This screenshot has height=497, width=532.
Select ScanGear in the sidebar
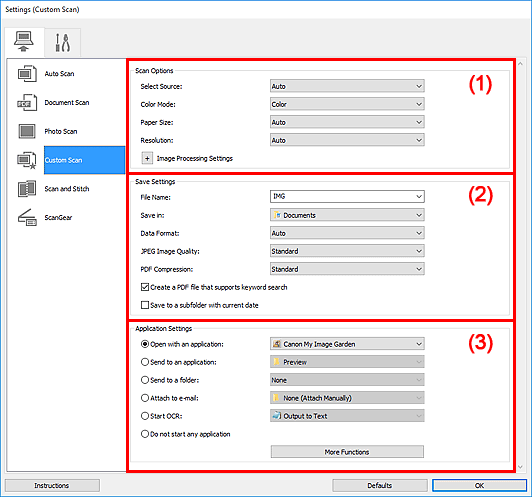pos(58,217)
